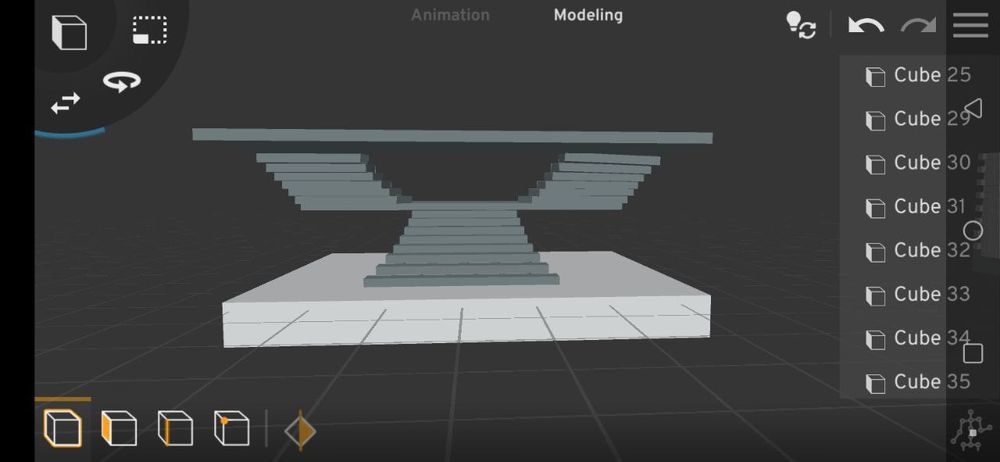Tap the Android recents square button
This screenshot has height=462, width=1000.
[973, 353]
